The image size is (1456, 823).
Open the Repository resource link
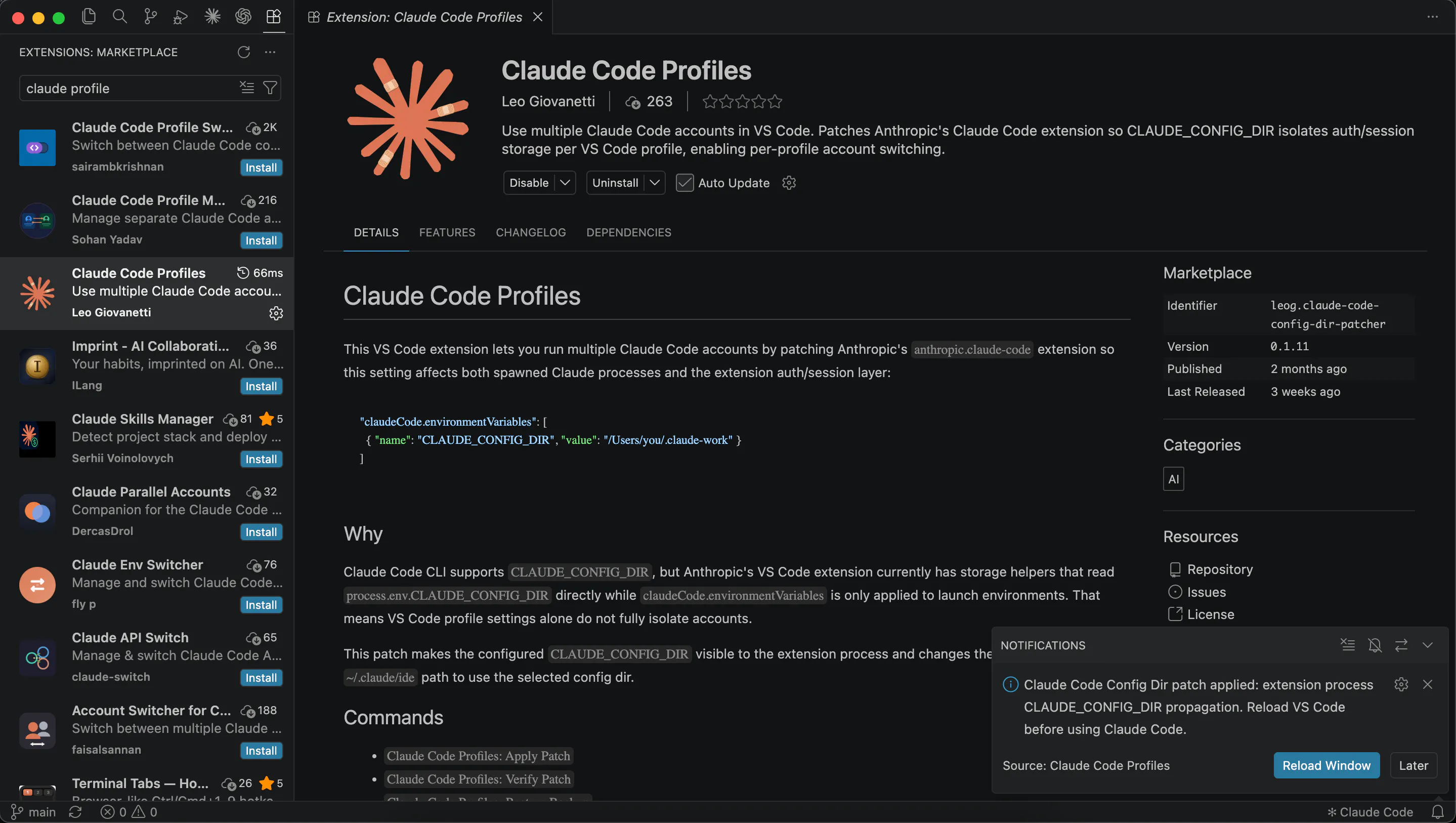[1220, 569]
